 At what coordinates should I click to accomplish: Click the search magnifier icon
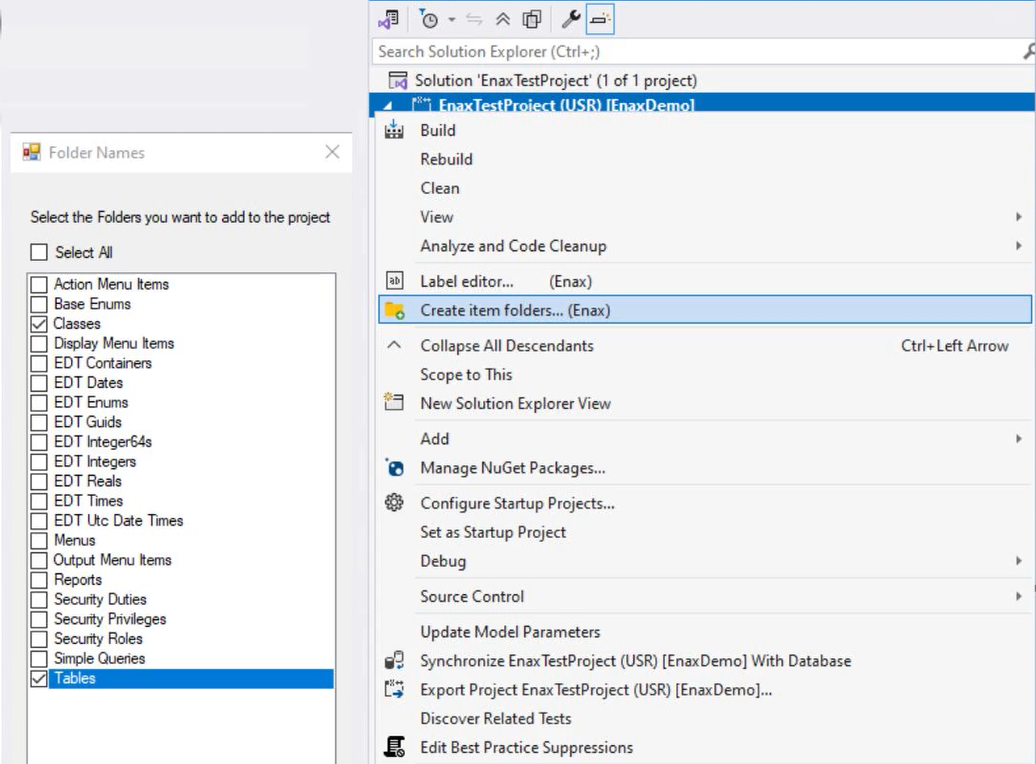pos(1029,51)
